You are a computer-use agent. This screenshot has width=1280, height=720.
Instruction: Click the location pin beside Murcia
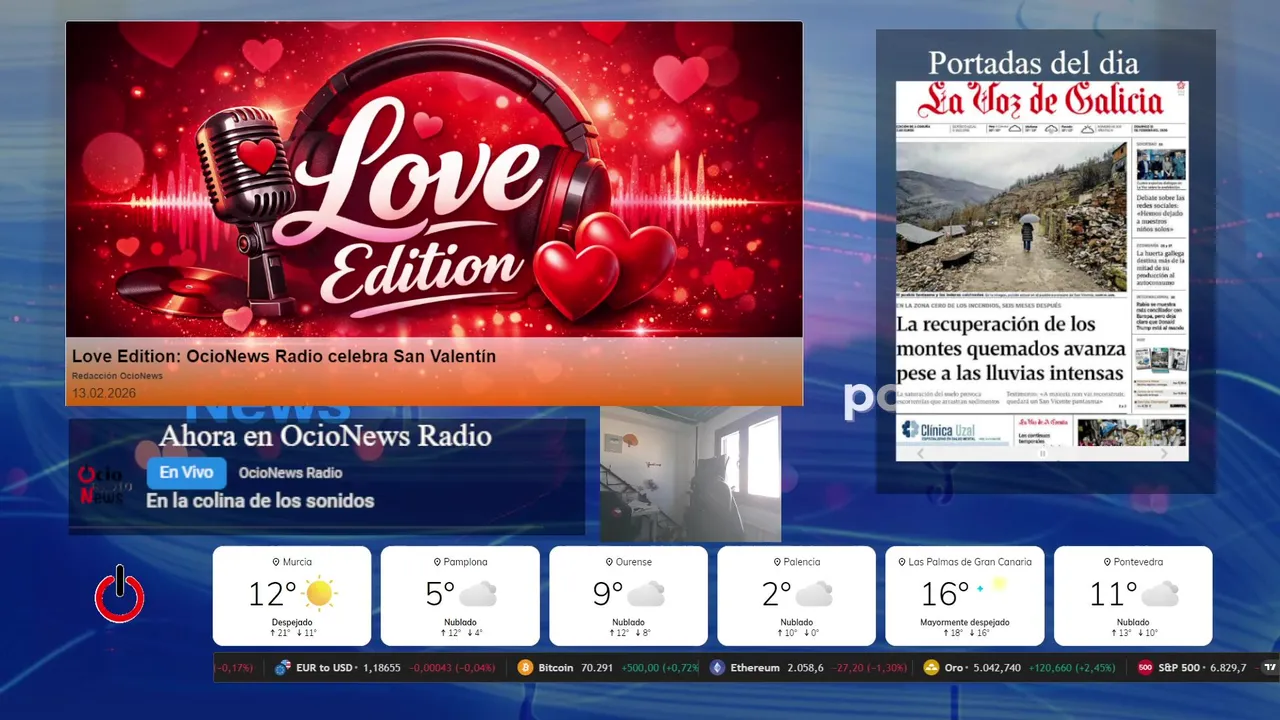276,562
